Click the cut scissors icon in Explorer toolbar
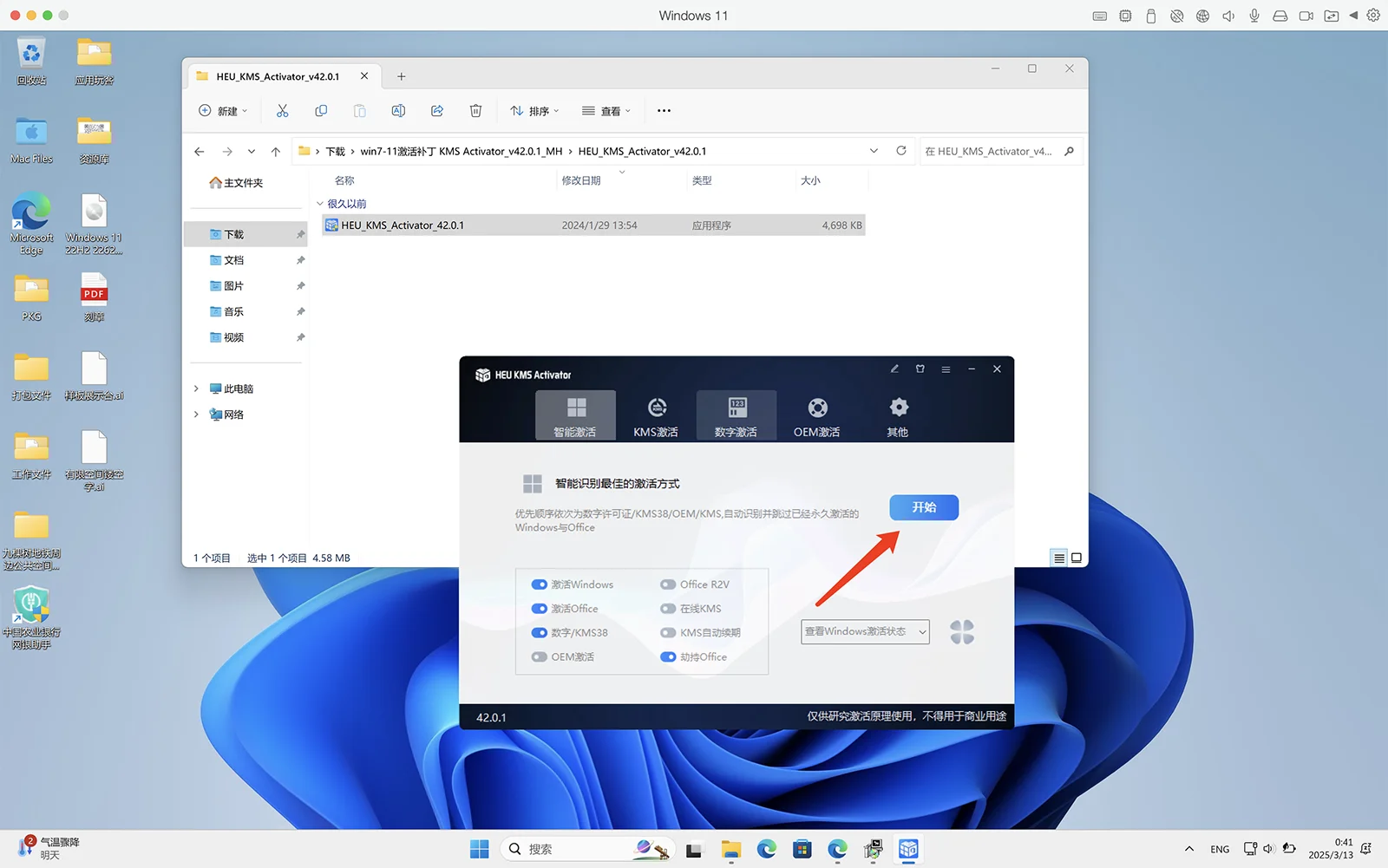The image size is (1388, 868). [282, 111]
